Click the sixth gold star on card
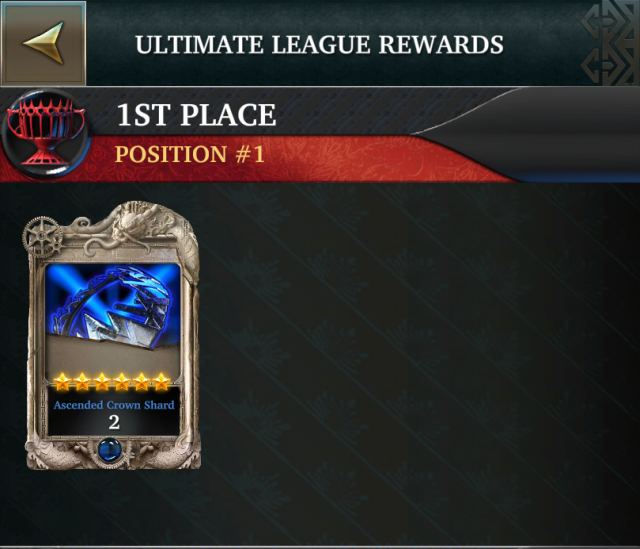The image size is (640, 549). pyautogui.click(x=162, y=382)
